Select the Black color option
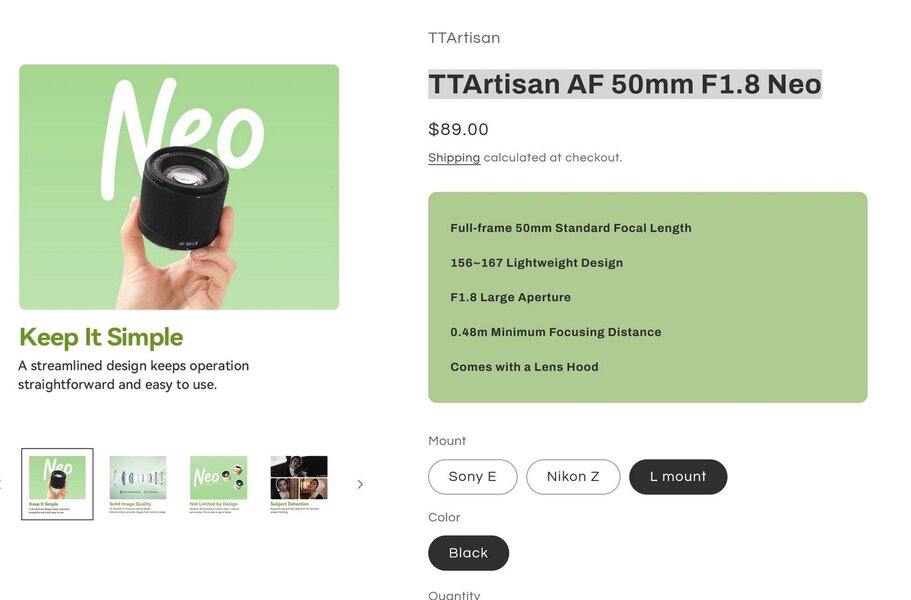This screenshot has width=911, height=600. coord(468,553)
